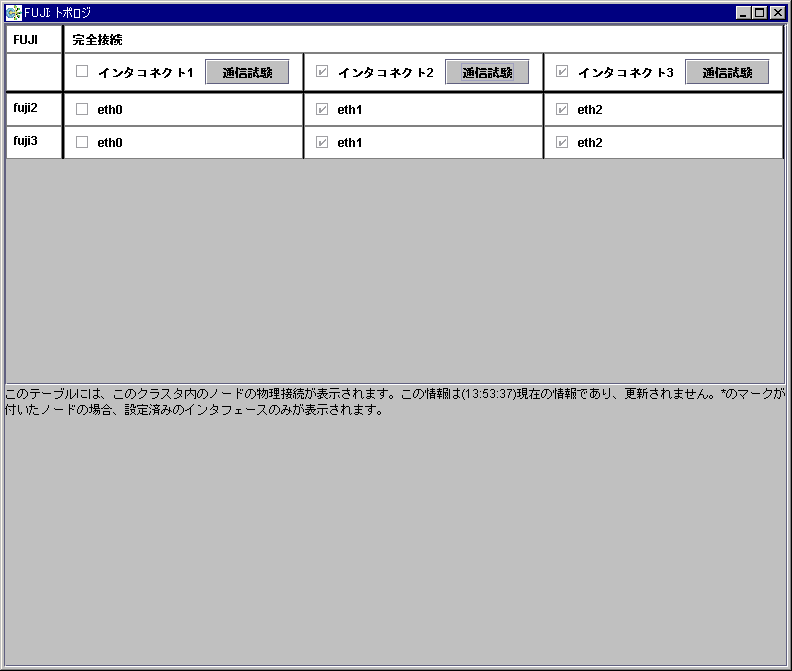Tick eth0 checkbox in fuji3 row
Viewport: 792px width, 671px height.
(x=82, y=142)
